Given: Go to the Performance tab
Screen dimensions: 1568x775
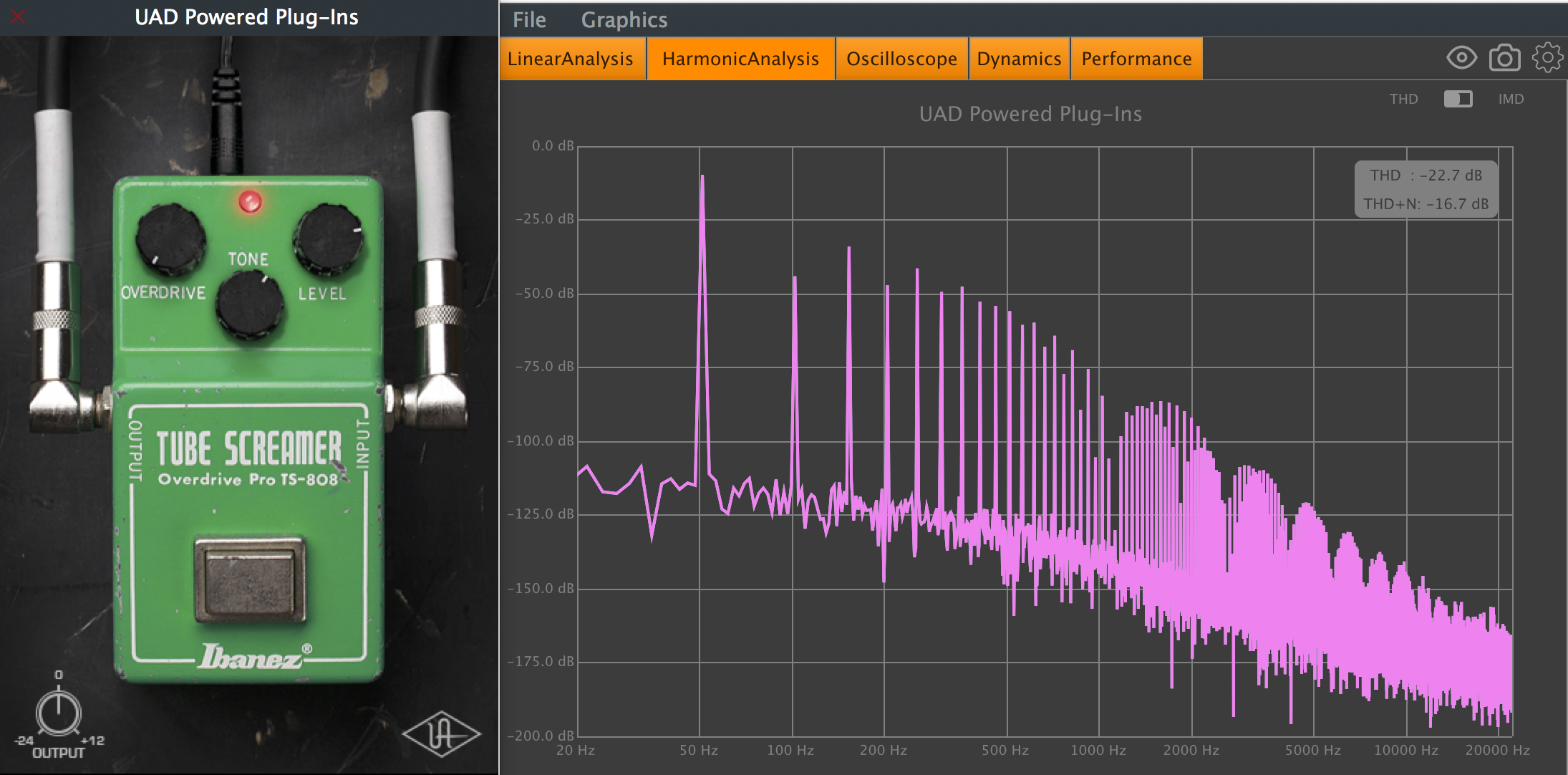Looking at the screenshot, I should (x=1136, y=59).
